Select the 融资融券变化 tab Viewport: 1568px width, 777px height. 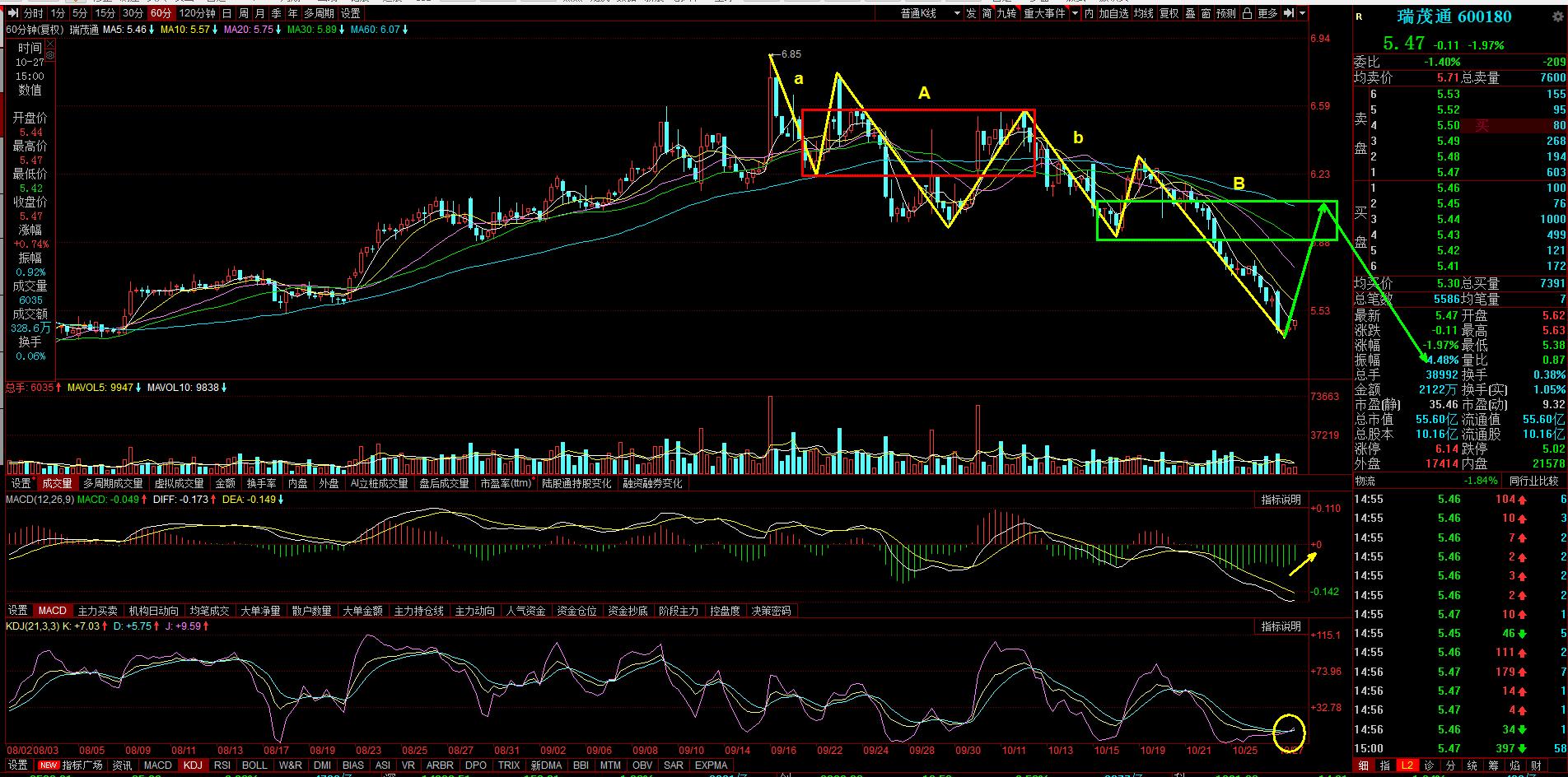pyautogui.click(x=652, y=483)
